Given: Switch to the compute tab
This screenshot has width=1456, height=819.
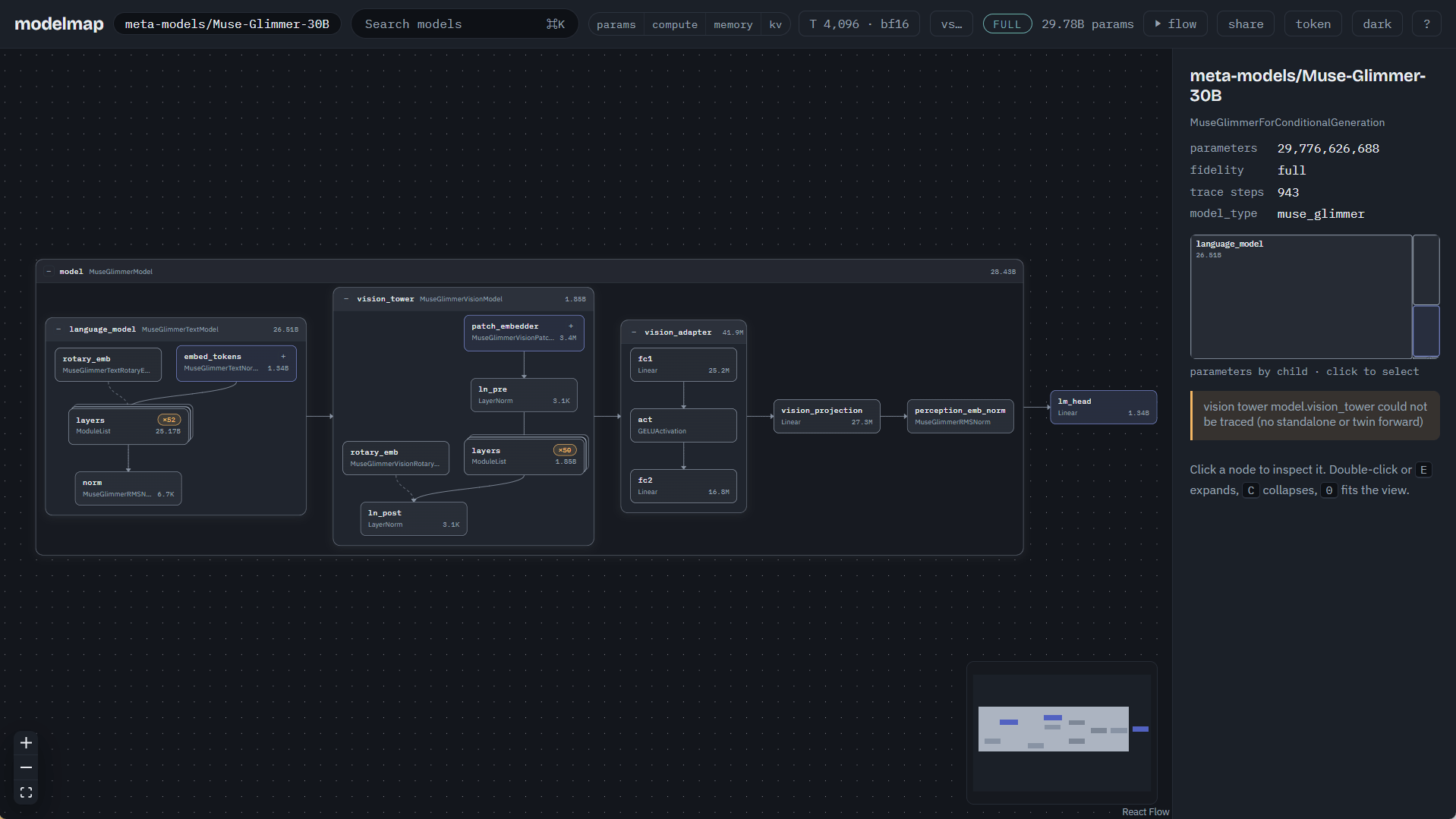Looking at the screenshot, I should (674, 24).
